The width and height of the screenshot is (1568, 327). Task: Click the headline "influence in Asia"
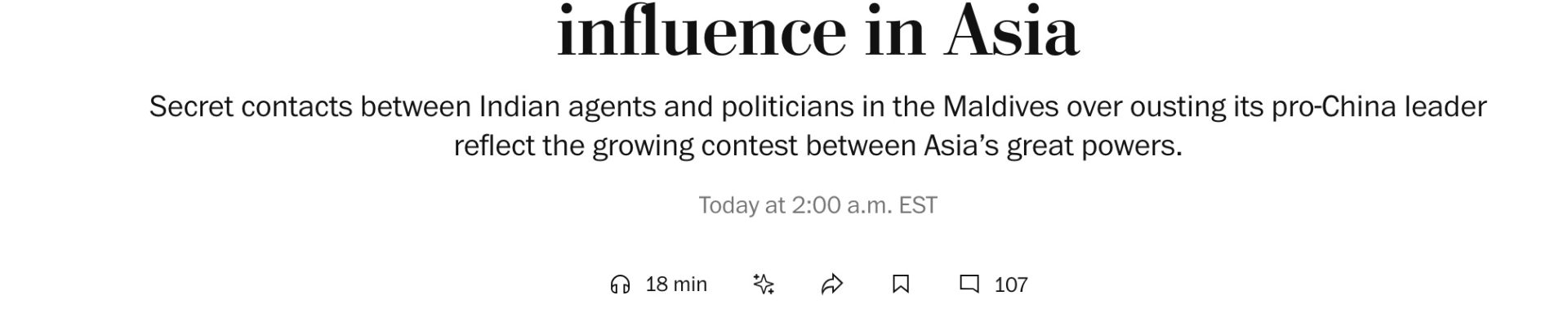point(817,31)
